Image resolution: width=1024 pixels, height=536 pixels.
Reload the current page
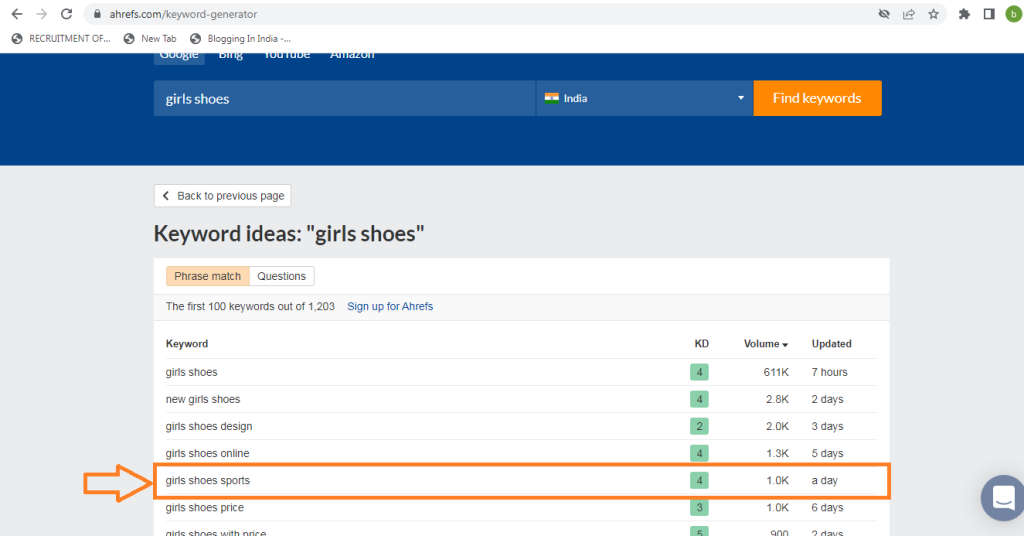[67, 14]
